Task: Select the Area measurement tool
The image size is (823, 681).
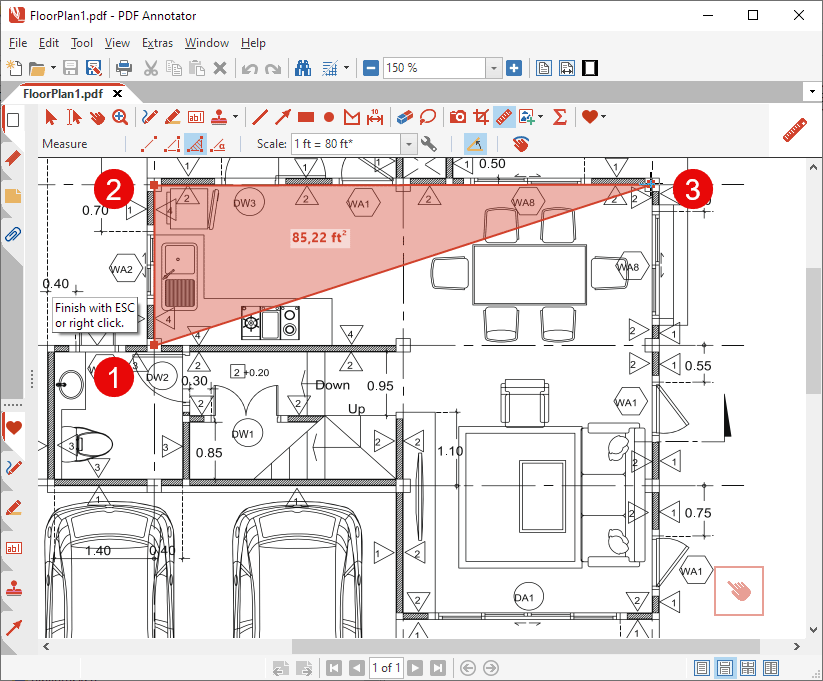Action: click(x=196, y=144)
